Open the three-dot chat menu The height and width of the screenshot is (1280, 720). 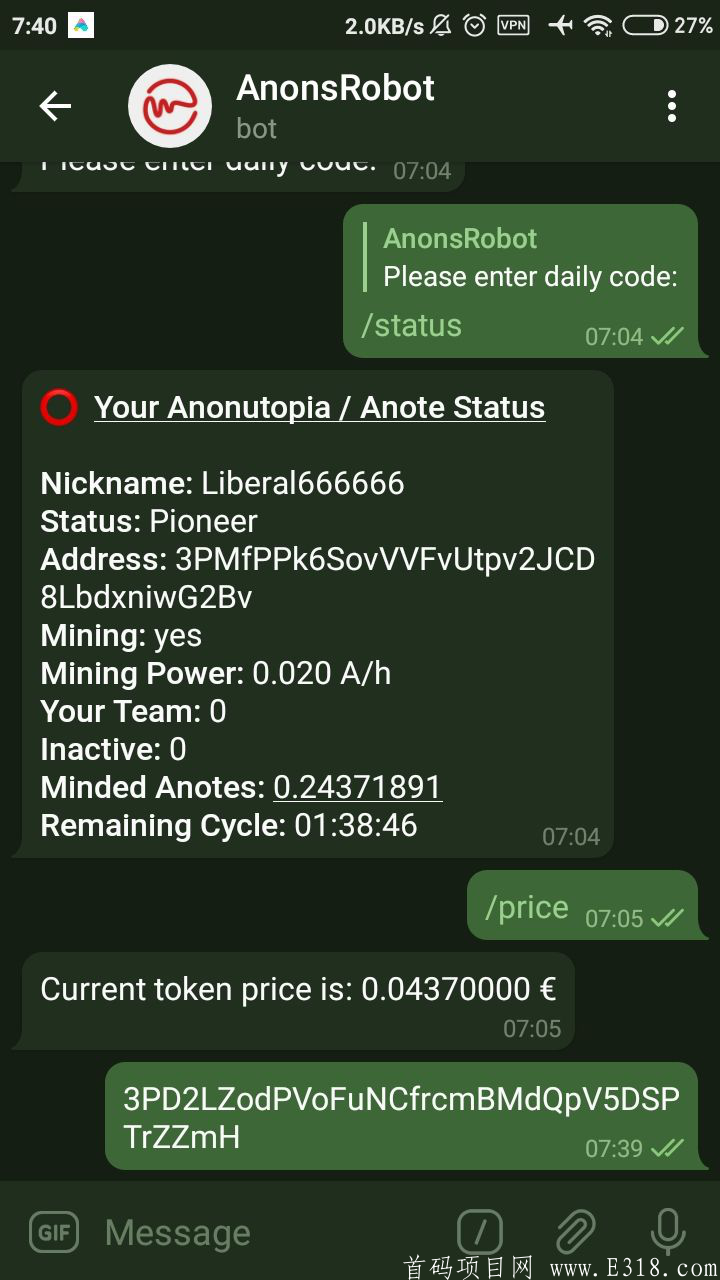click(x=672, y=106)
